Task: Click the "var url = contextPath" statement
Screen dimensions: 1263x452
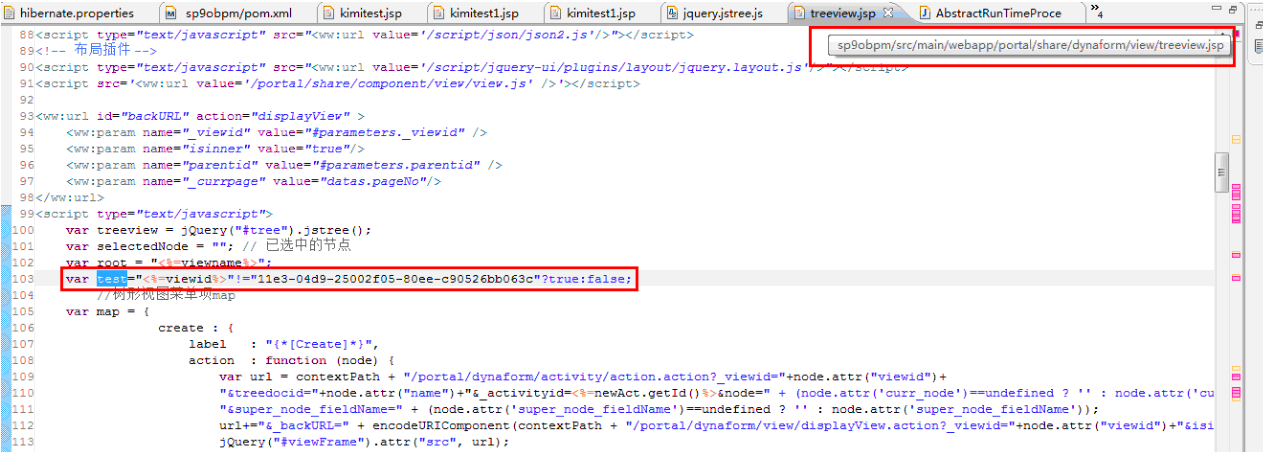Action: (581, 377)
